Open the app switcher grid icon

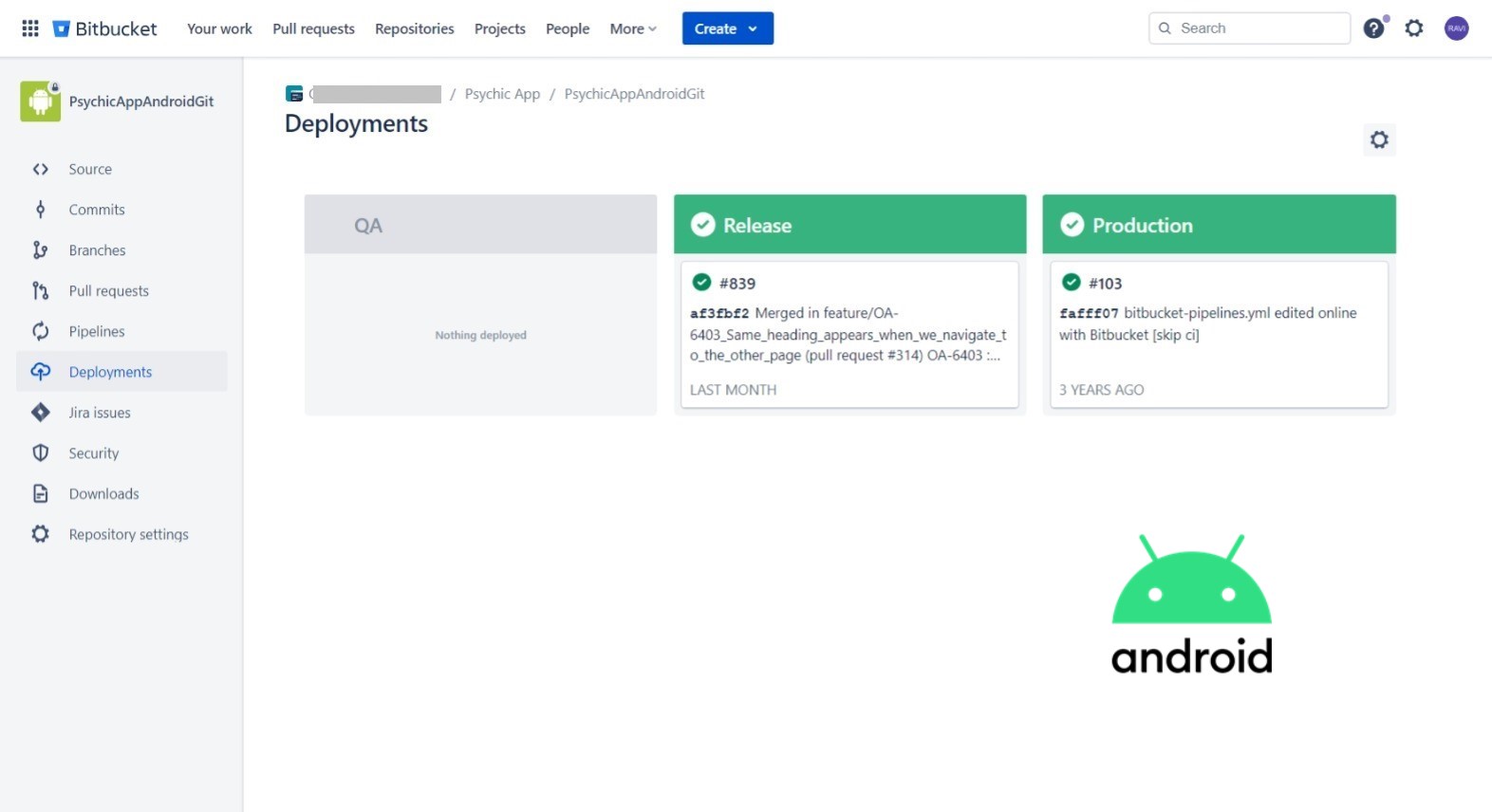[30, 28]
